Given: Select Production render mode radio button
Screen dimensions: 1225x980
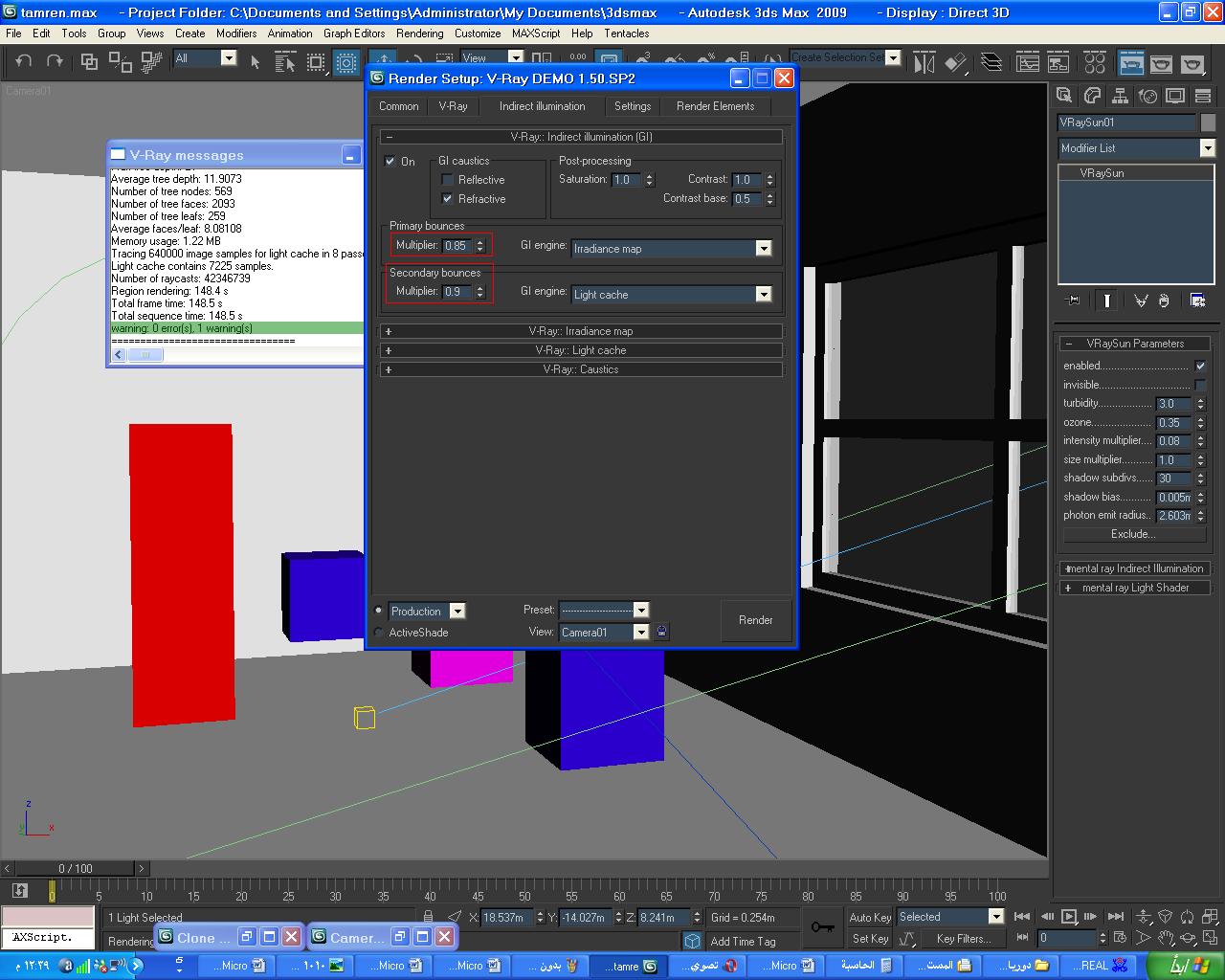Looking at the screenshot, I should click(x=379, y=611).
